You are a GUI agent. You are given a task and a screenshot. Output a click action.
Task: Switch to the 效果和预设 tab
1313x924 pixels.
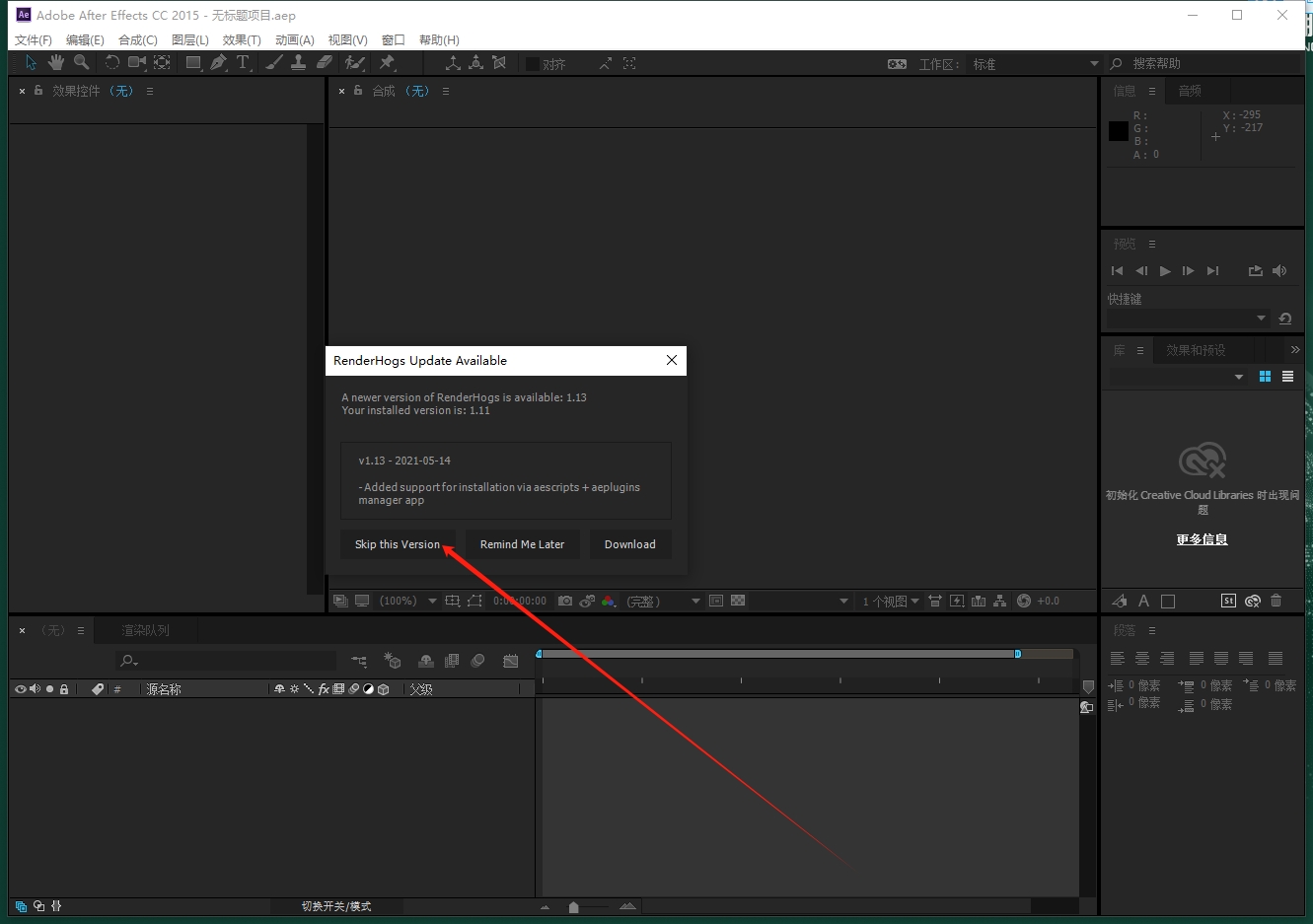click(x=1196, y=351)
